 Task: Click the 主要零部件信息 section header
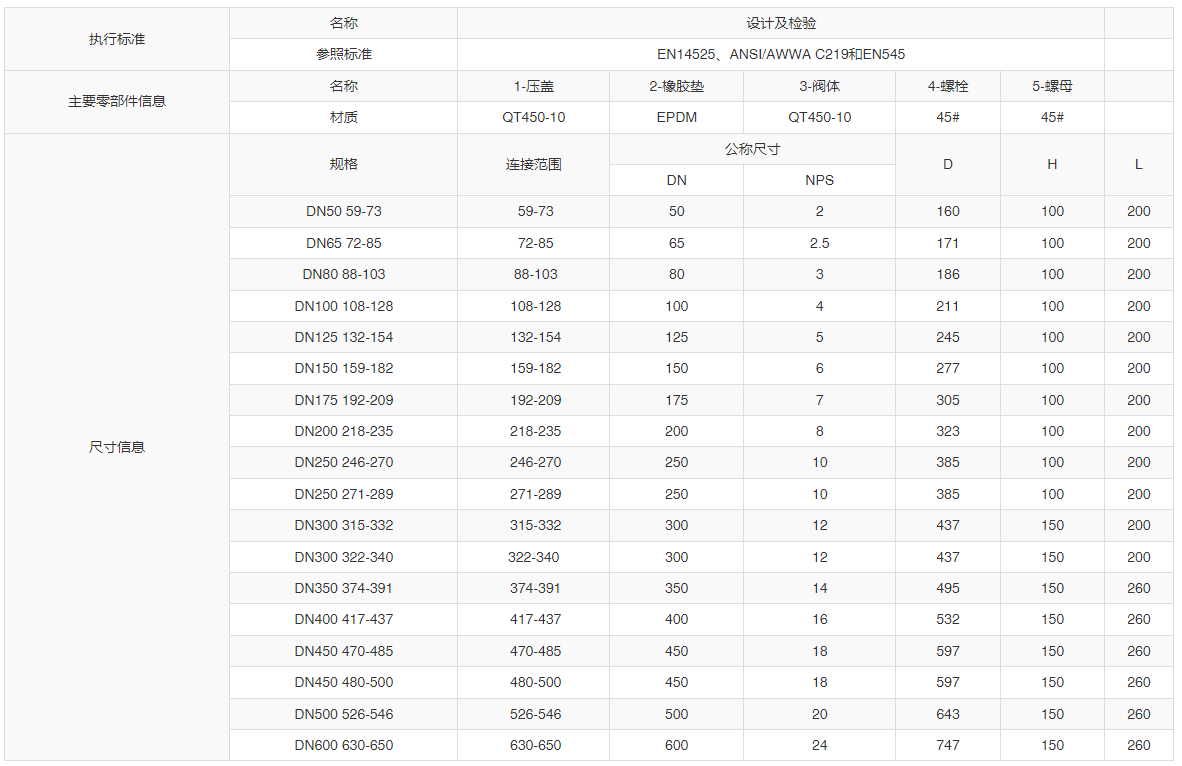[117, 101]
